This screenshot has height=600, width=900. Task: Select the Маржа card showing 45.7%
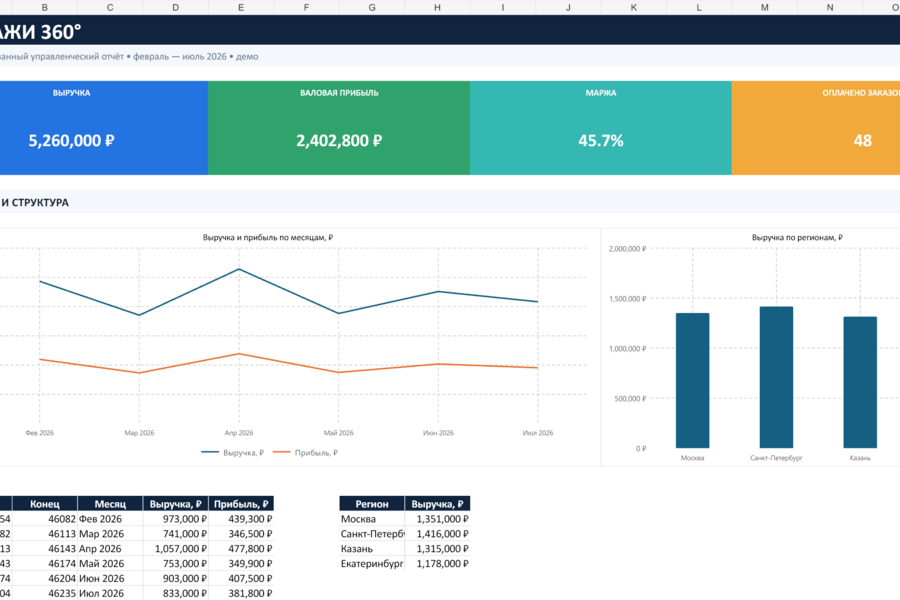pyautogui.click(x=600, y=127)
